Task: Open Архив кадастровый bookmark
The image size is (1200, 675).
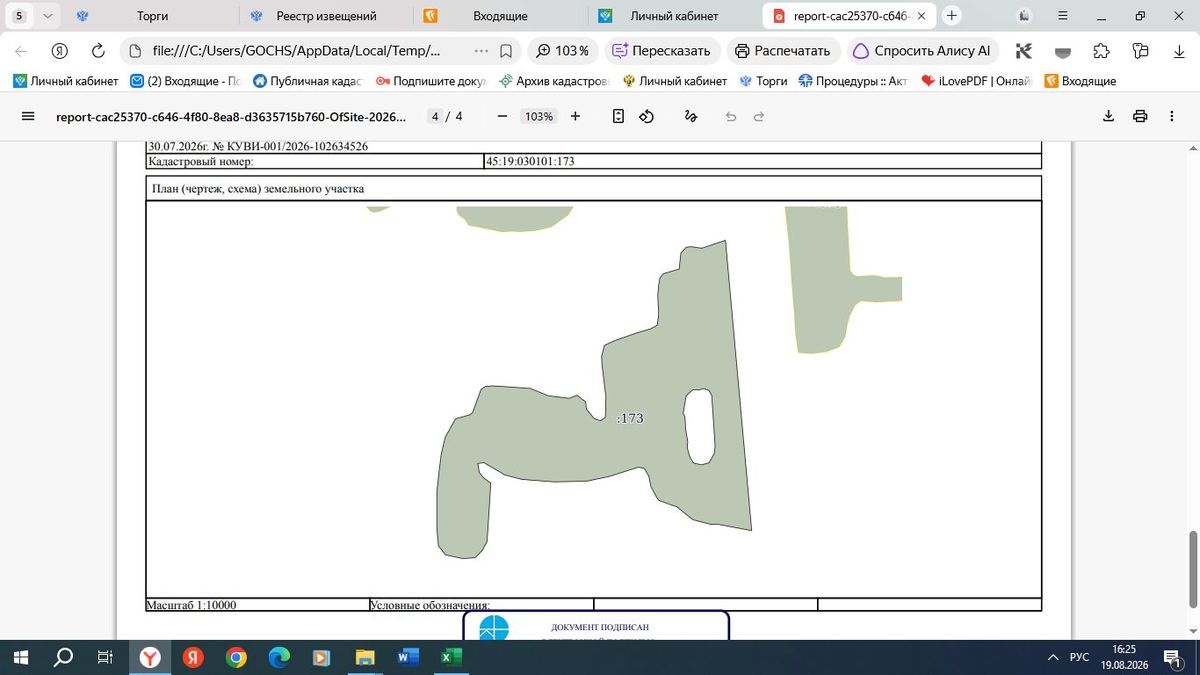Action: 553,81
